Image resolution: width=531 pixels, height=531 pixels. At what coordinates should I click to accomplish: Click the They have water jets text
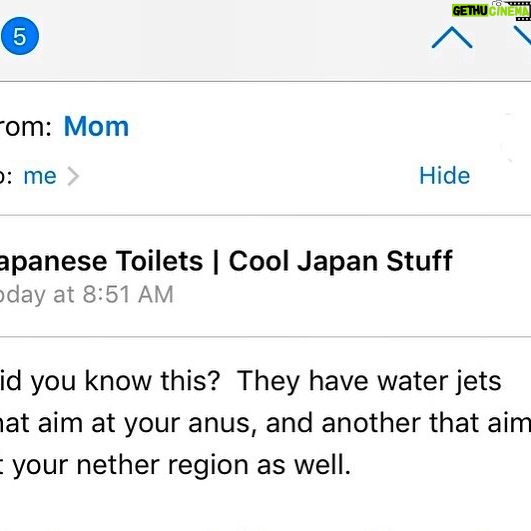(x=369, y=381)
